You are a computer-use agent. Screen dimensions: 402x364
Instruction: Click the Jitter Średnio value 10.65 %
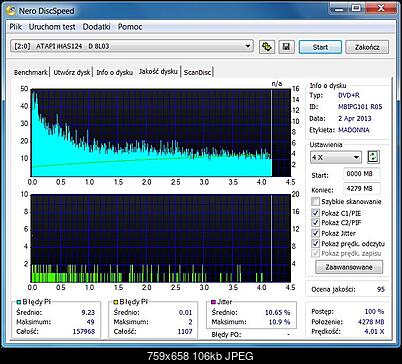pos(277,312)
